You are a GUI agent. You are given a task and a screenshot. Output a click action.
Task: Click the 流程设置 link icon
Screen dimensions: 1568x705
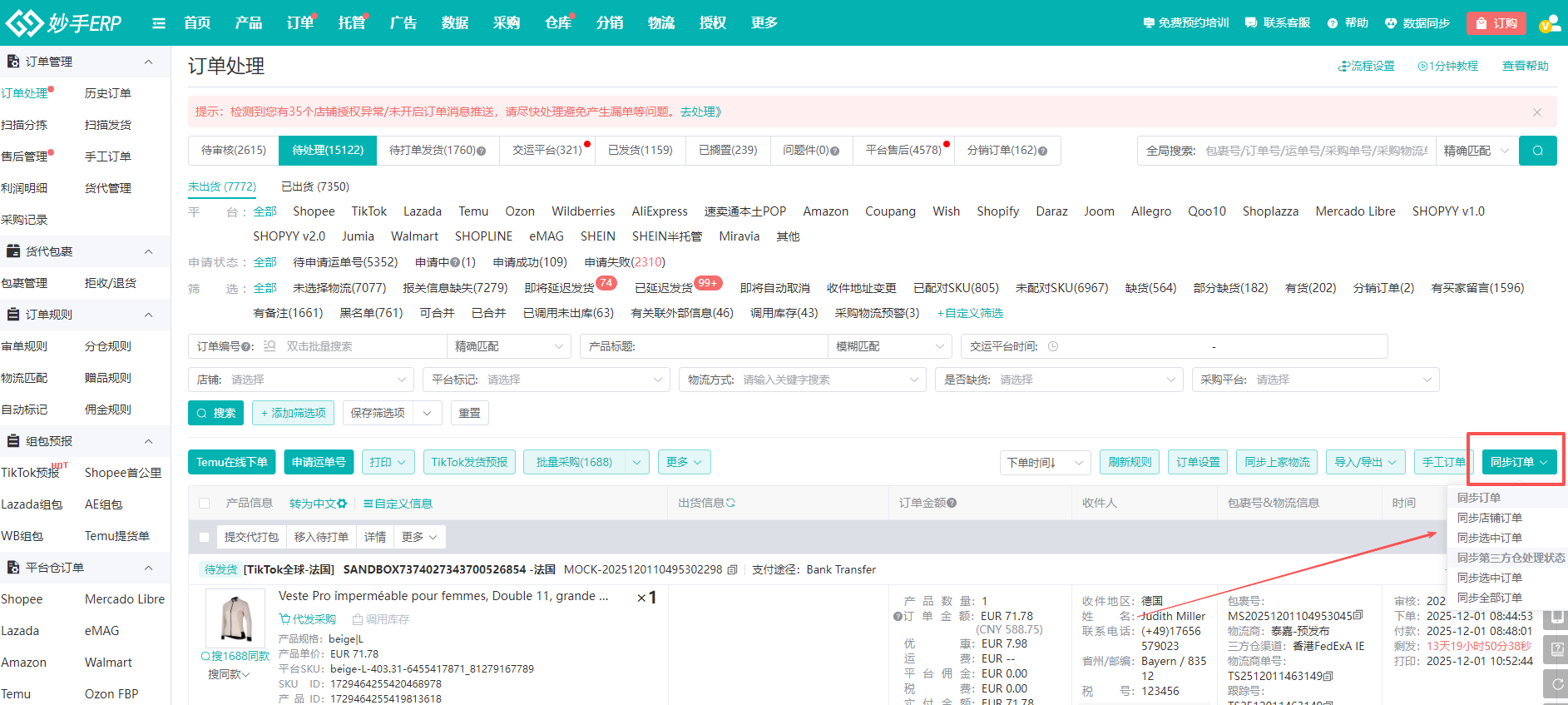[x=1343, y=67]
